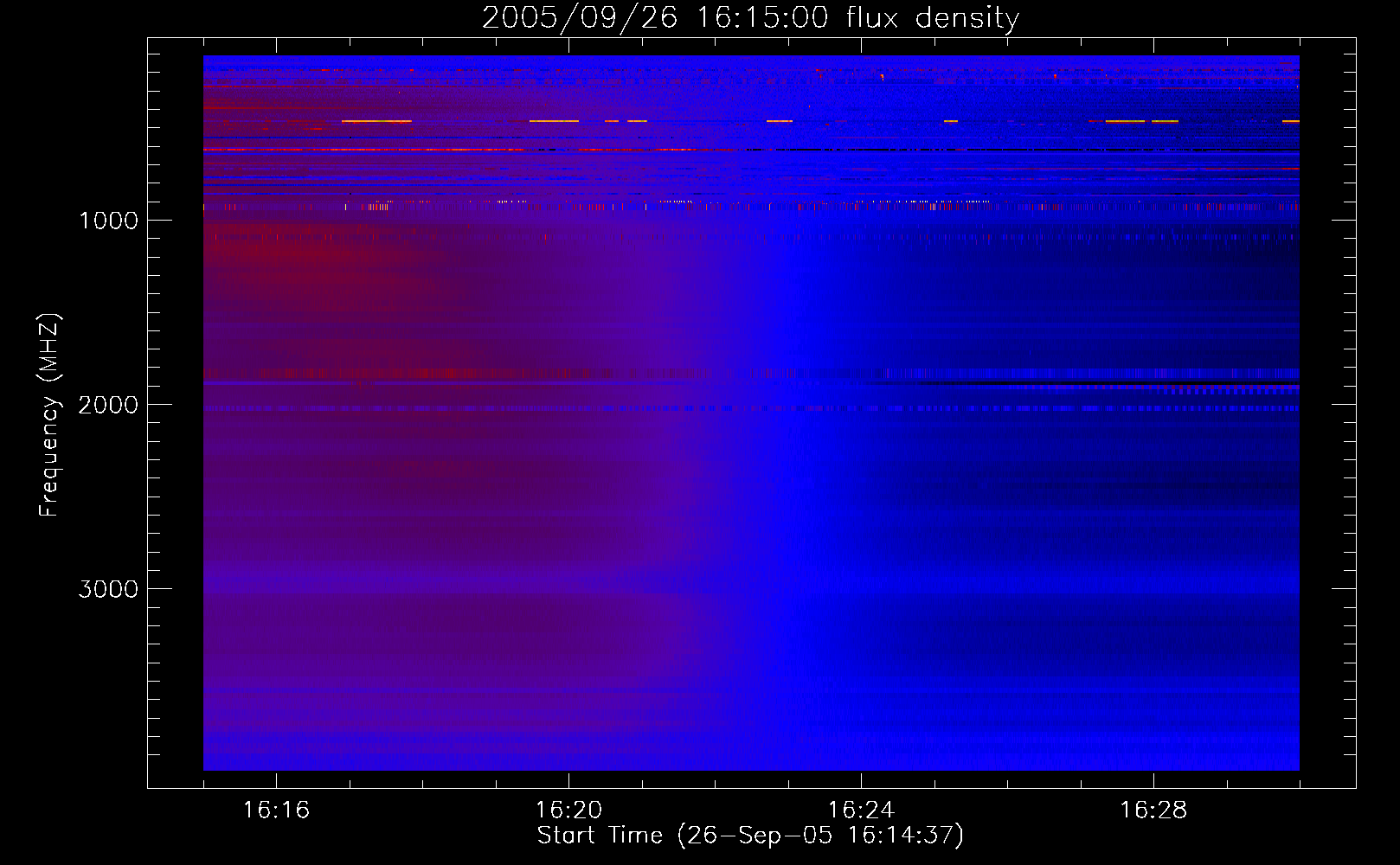1400x865 pixels.
Task: Click the 3000 frequency tick label
Action: pyautogui.click(x=108, y=589)
